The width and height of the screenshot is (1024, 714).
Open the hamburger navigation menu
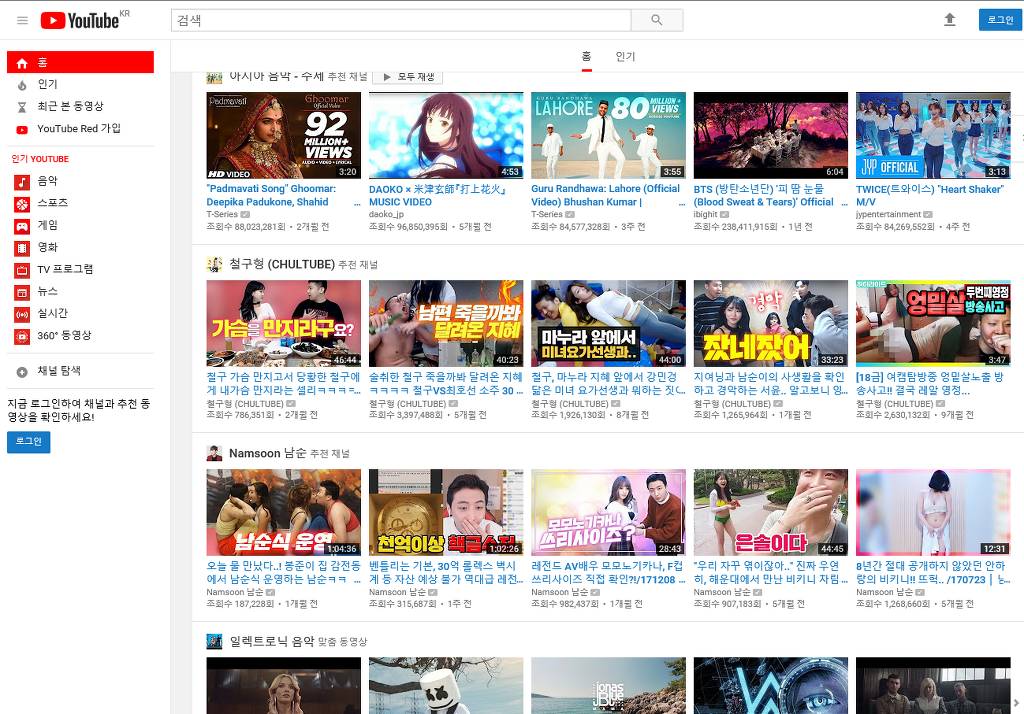click(22, 19)
